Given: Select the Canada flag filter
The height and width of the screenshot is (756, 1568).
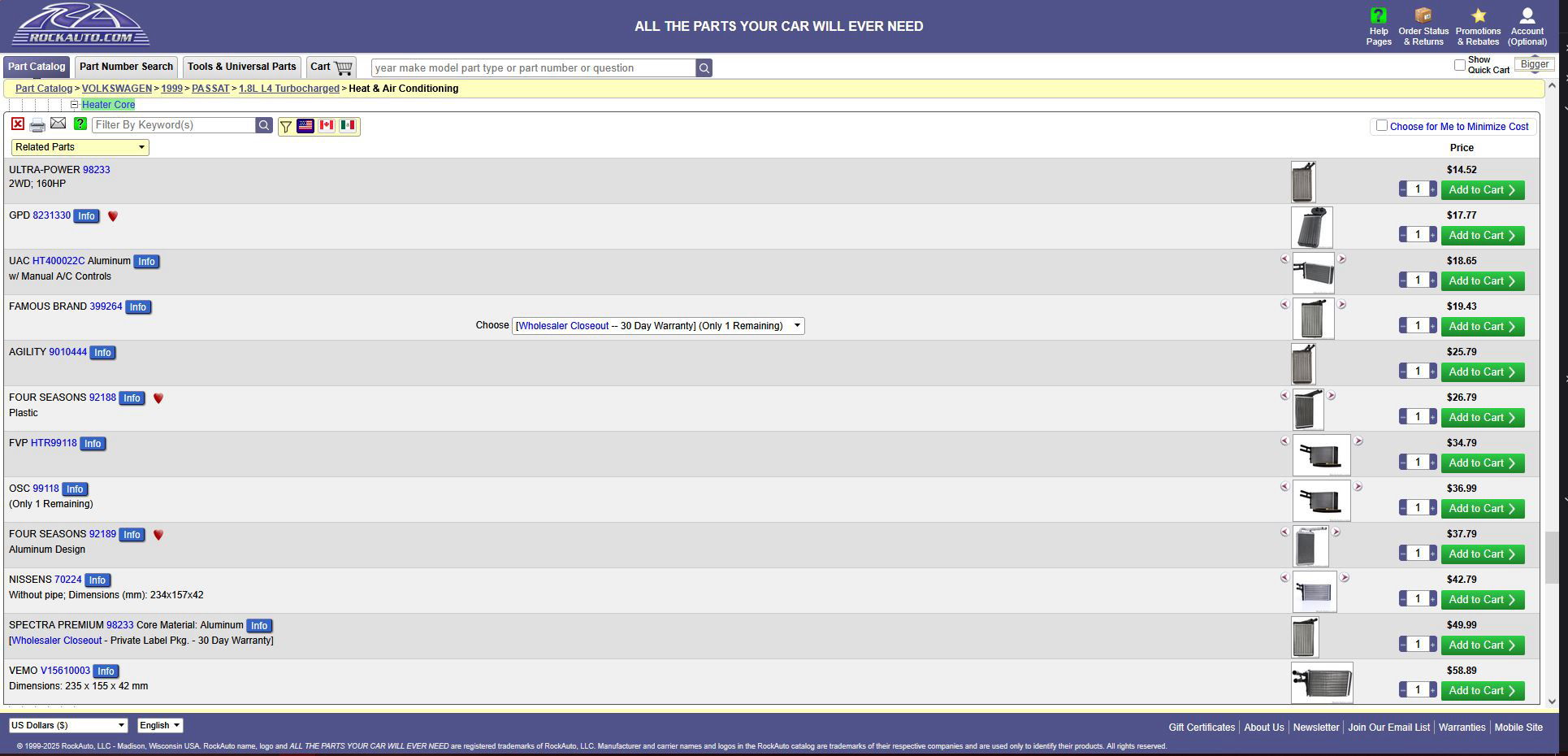Looking at the screenshot, I should click(327, 125).
